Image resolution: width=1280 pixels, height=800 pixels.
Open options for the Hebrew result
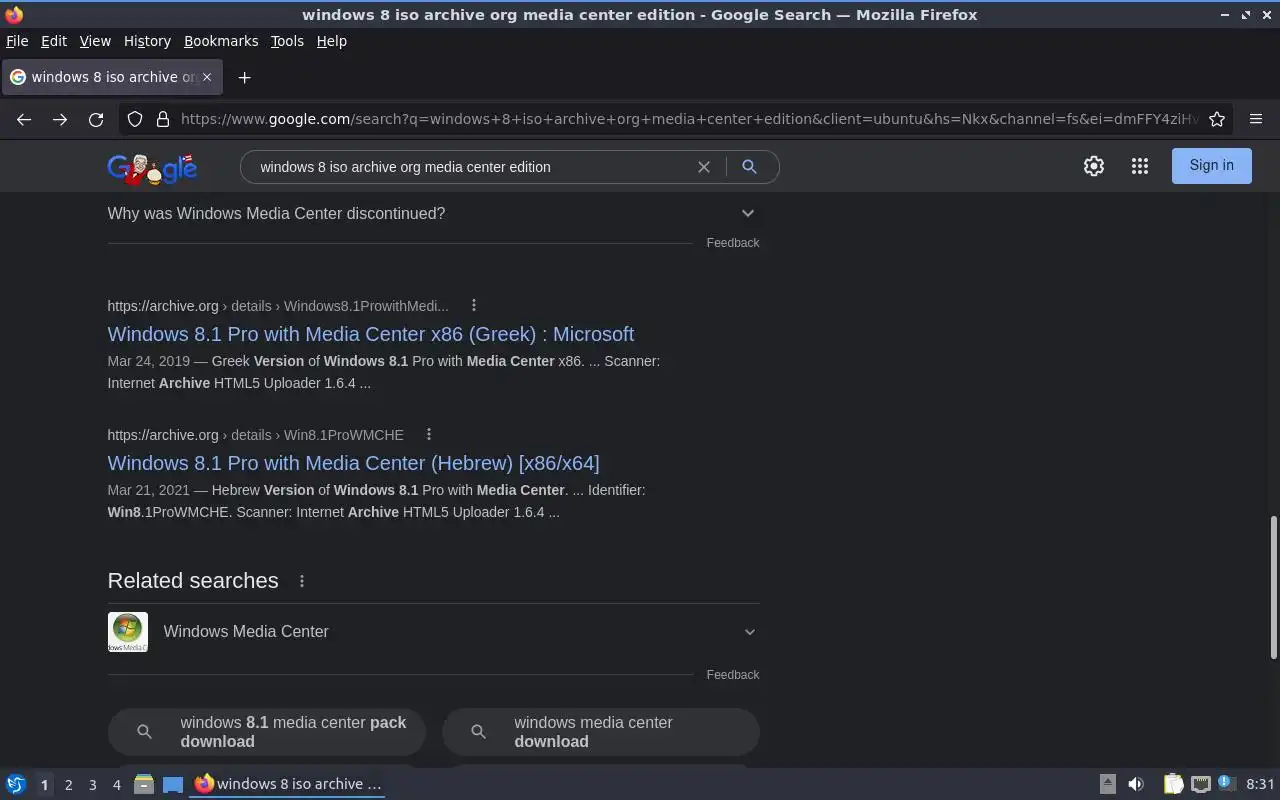click(429, 435)
